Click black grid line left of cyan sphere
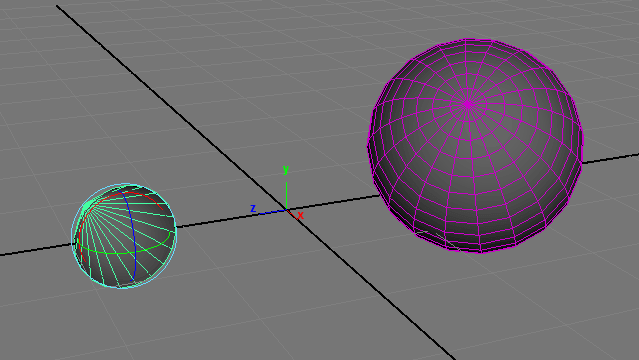Screen dimensions: 639x360 pos(36,250)
